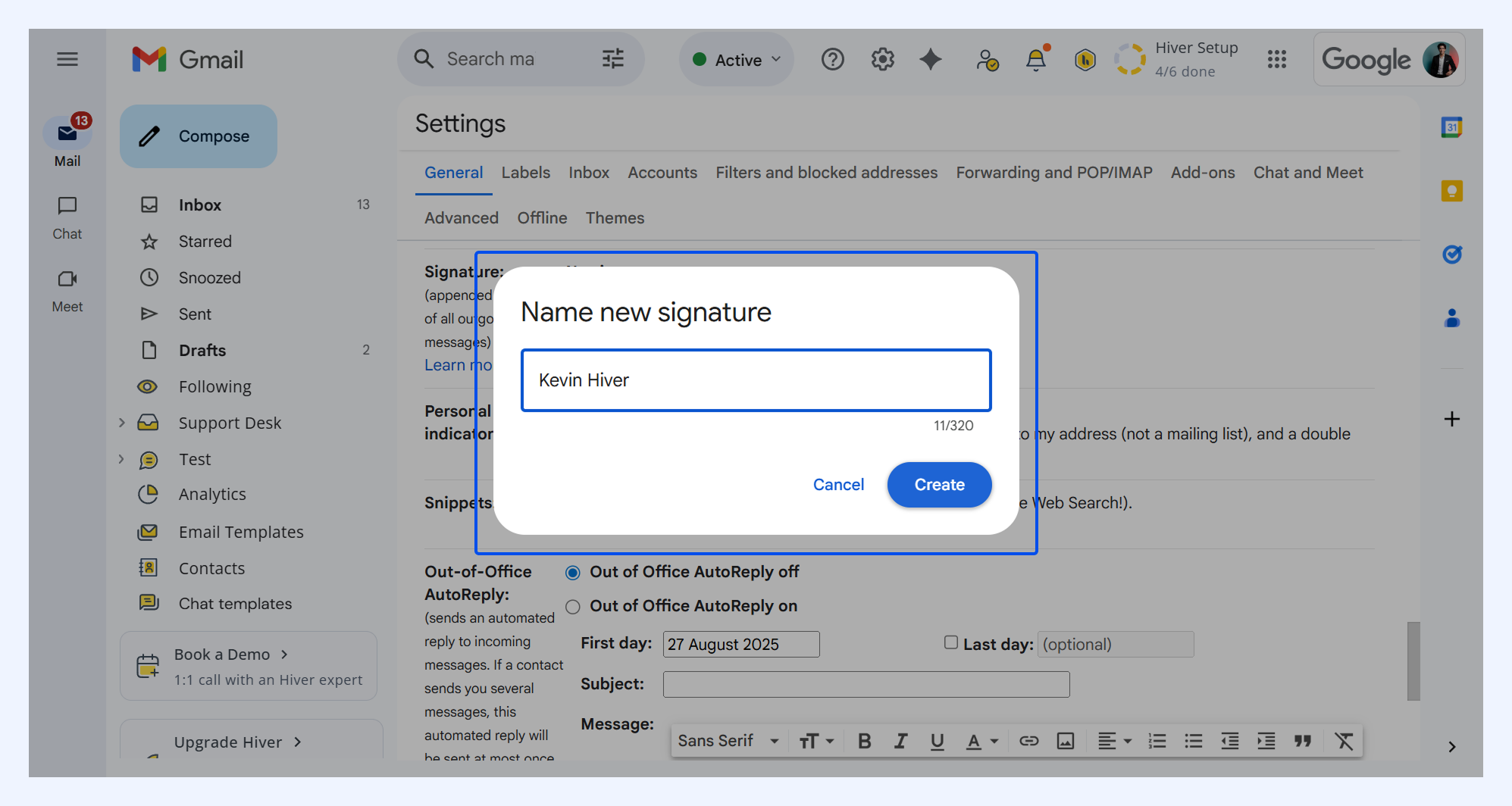
Task: Open the Gemini sparkle icon
Action: (x=931, y=59)
